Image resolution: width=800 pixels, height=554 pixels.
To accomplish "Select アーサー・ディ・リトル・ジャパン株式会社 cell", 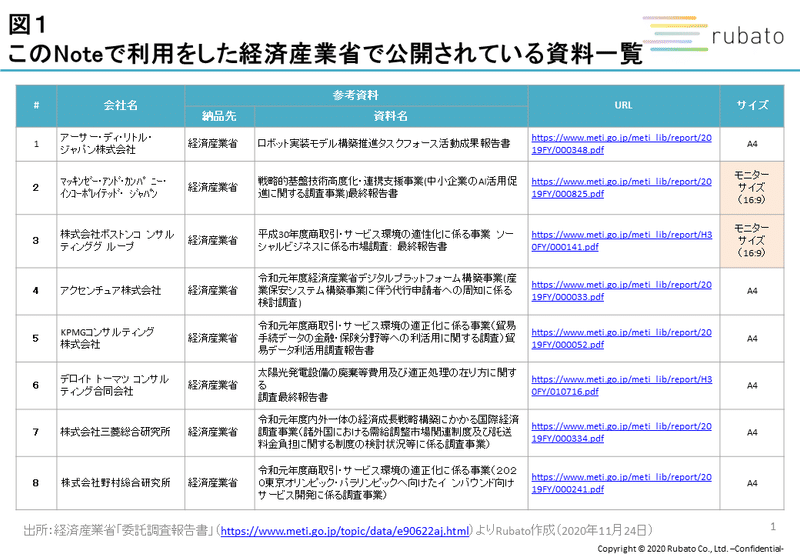I will pyautogui.click(x=120, y=144).
